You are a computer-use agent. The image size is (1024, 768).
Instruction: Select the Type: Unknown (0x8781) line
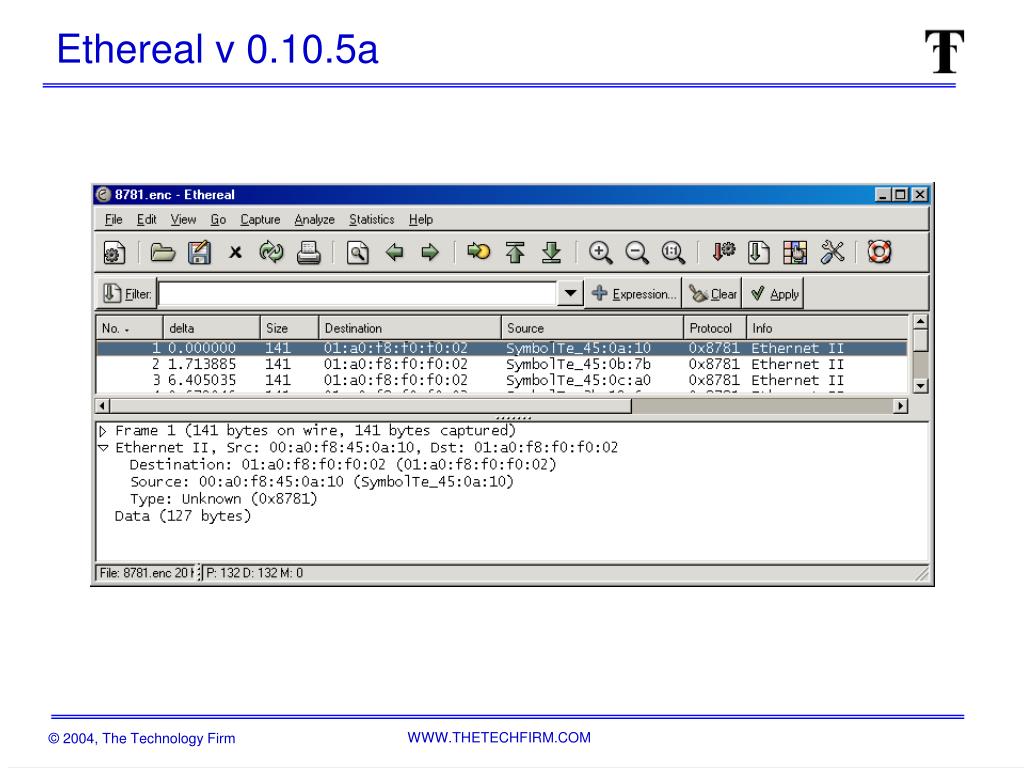[x=223, y=499]
